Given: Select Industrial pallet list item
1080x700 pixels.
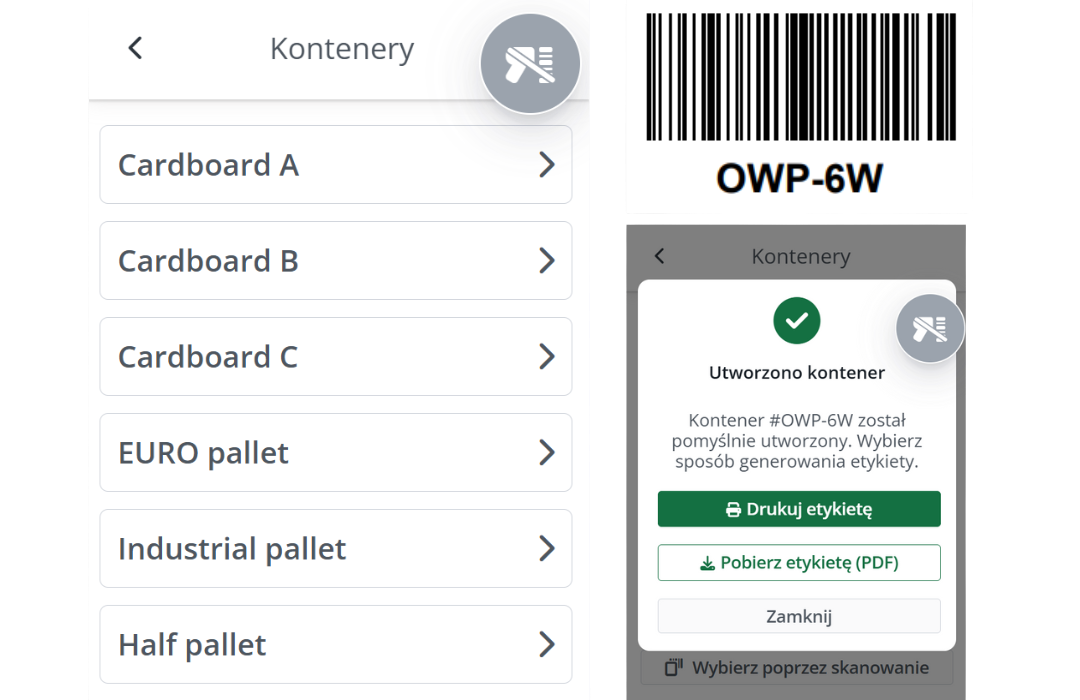Looking at the screenshot, I should tap(335, 549).
